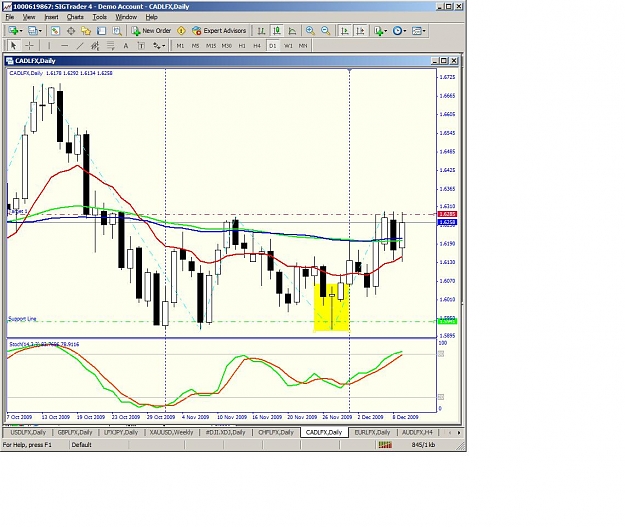Switch chart to bar chart style
Image resolution: width=625 pixels, height=527 pixels.
(x=261, y=31)
